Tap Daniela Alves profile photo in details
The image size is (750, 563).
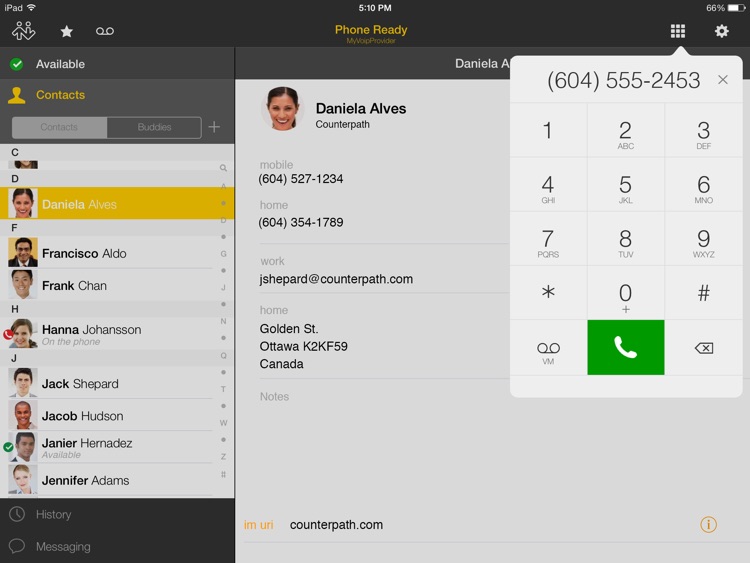tap(283, 109)
